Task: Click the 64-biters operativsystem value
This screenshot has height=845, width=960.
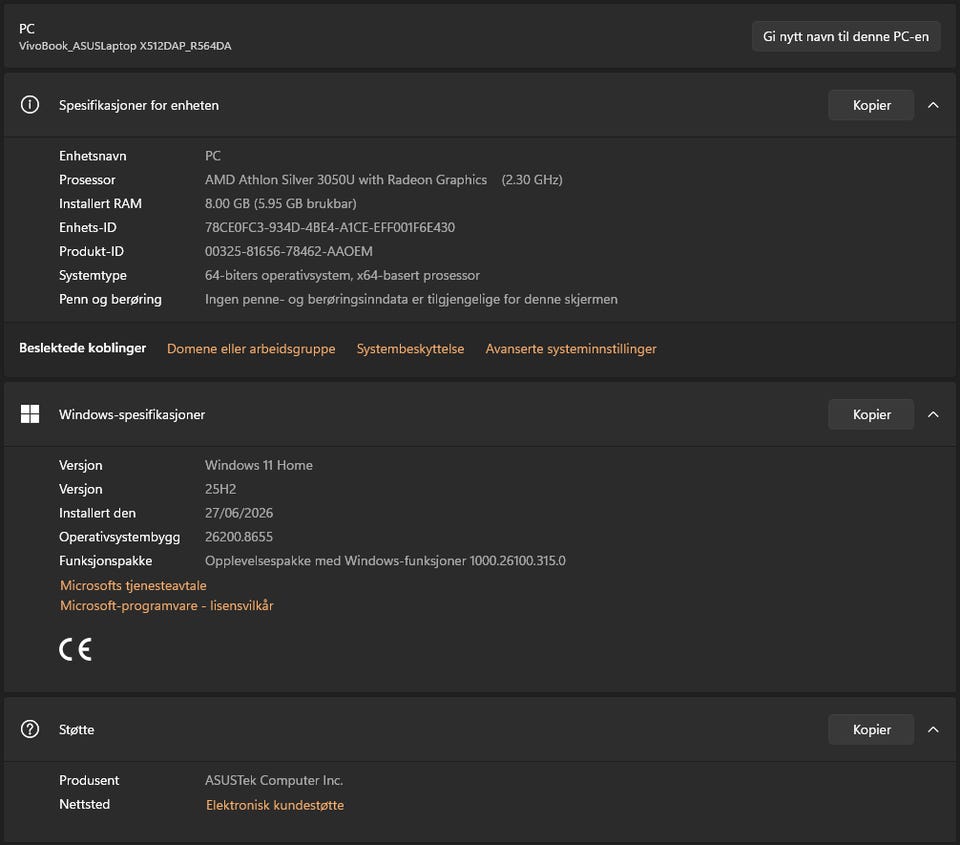Action: (342, 276)
